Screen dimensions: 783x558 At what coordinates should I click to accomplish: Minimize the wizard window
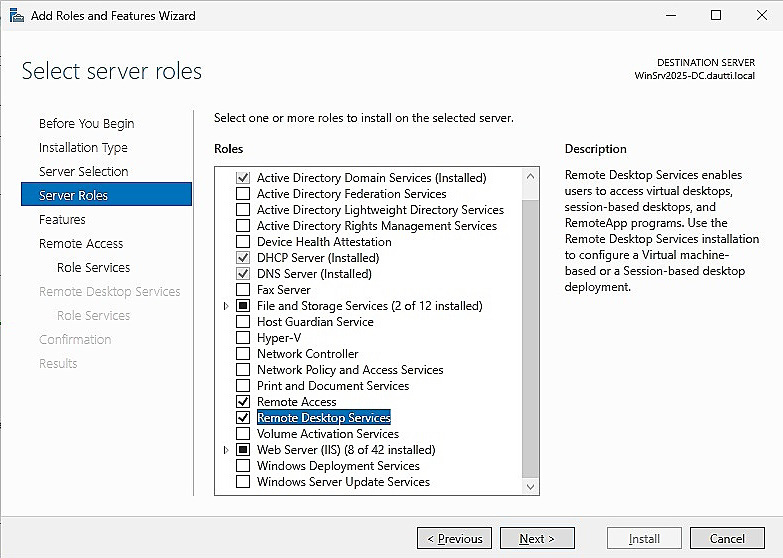click(x=671, y=15)
